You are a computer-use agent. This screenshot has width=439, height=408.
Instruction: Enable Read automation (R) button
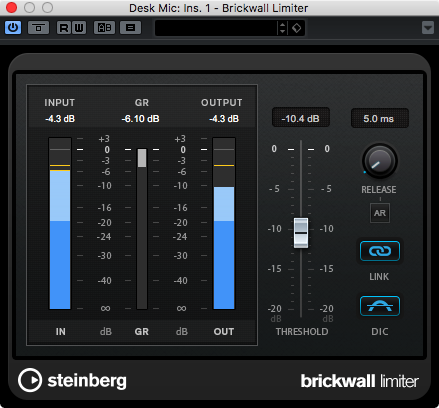coord(64,28)
